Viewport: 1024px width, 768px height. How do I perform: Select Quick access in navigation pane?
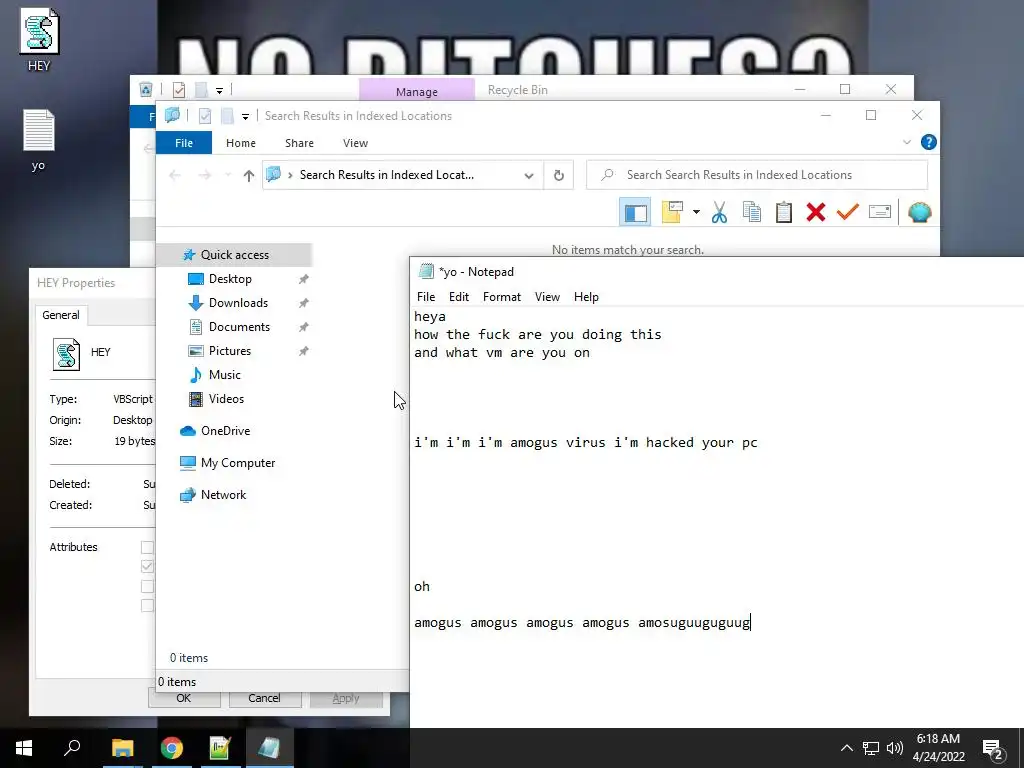[x=234, y=255]
